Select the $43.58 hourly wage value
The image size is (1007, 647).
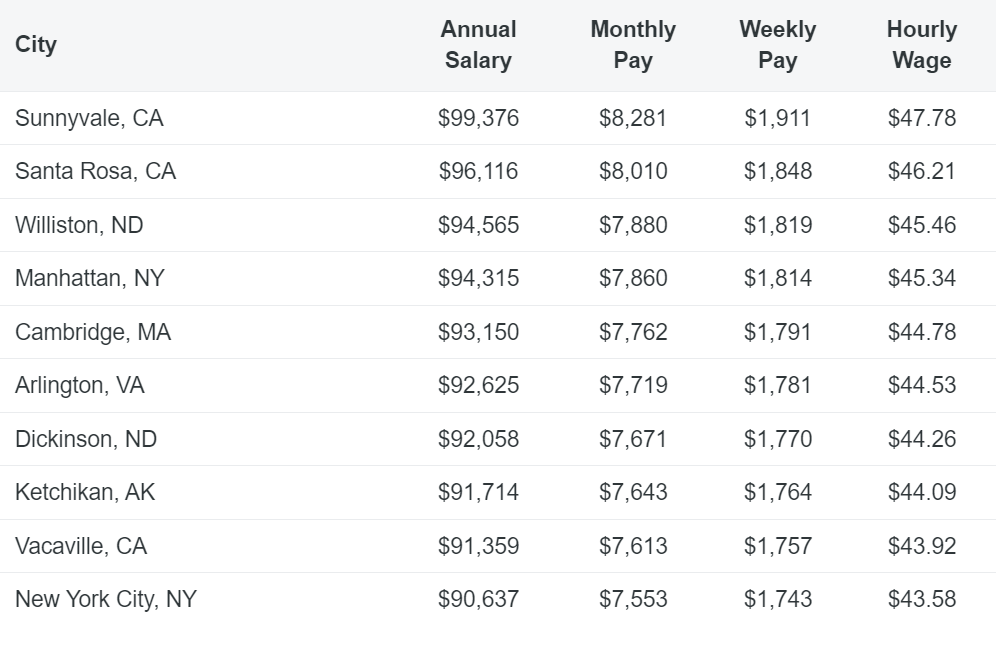pyautogui.click(x=921, y=599)
